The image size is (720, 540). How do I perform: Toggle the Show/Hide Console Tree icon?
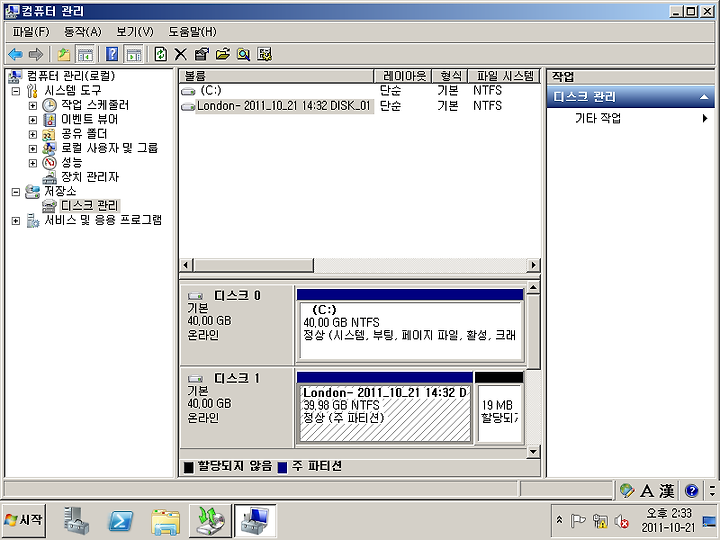point(85,54)
